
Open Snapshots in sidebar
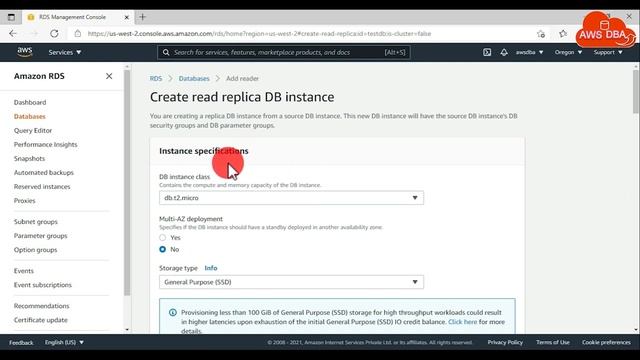click(29, 158)
